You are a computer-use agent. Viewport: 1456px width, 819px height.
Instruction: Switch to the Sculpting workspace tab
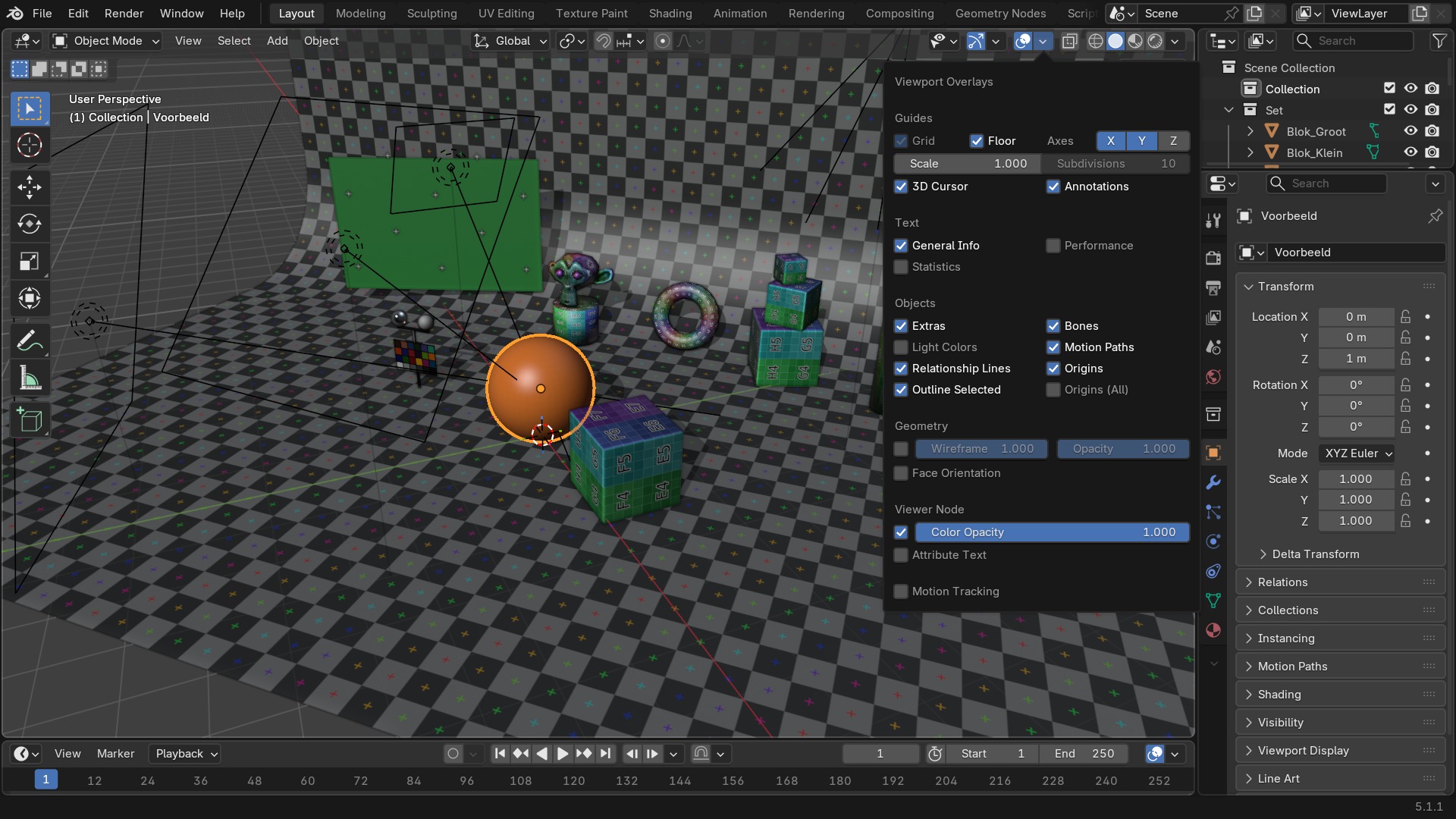click(431, 14)
